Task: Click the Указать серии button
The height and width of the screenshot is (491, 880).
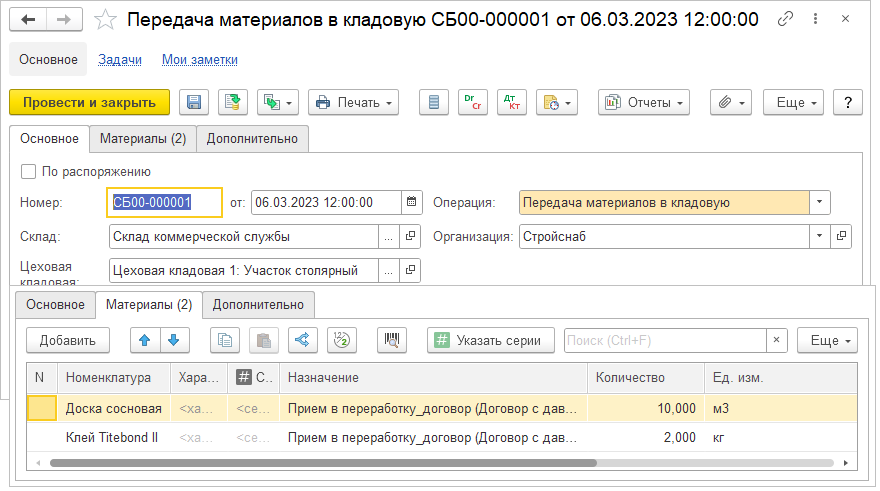Action: [491, 340]
